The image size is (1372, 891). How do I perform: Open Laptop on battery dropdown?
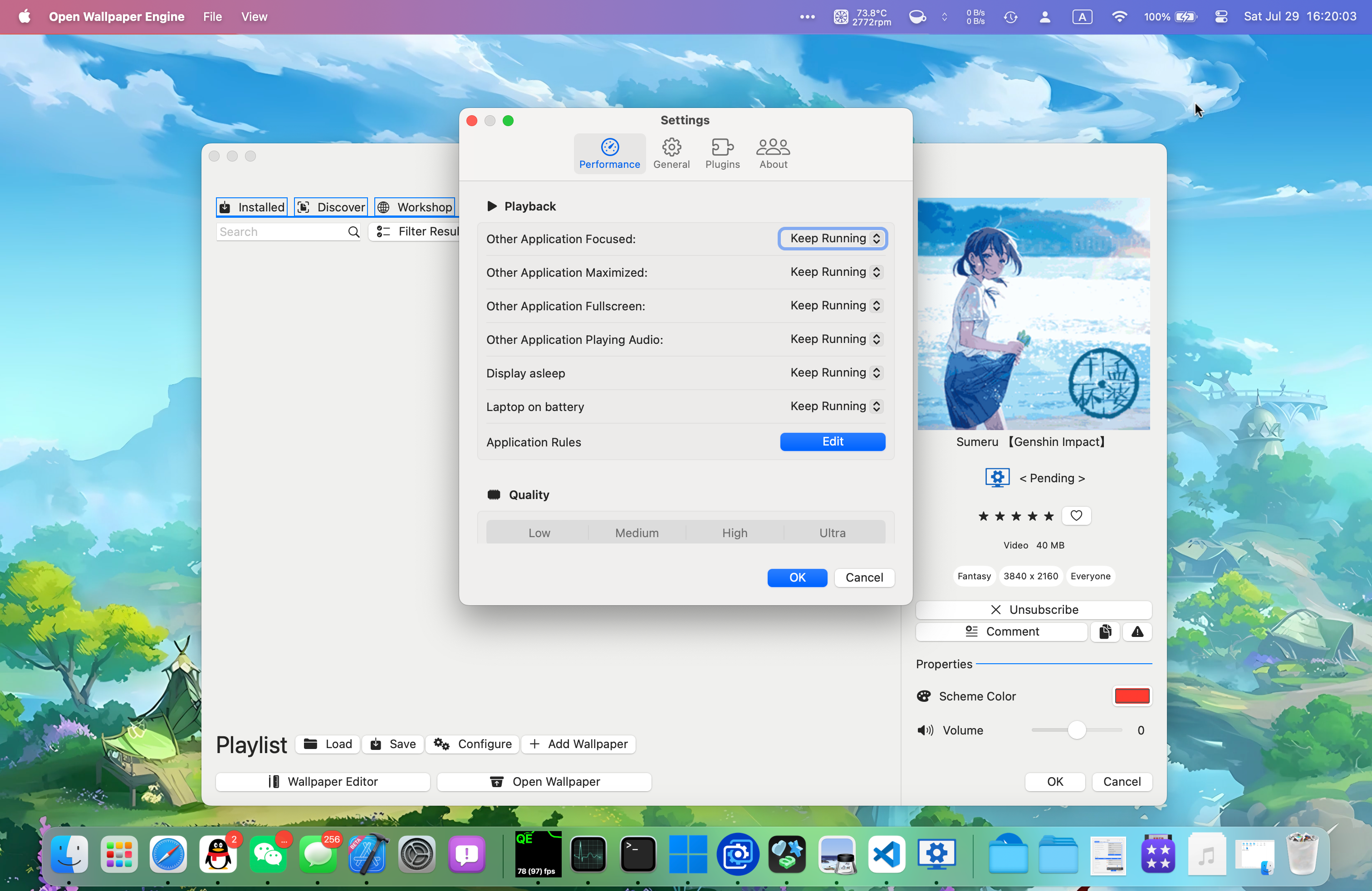pos(834,406)
